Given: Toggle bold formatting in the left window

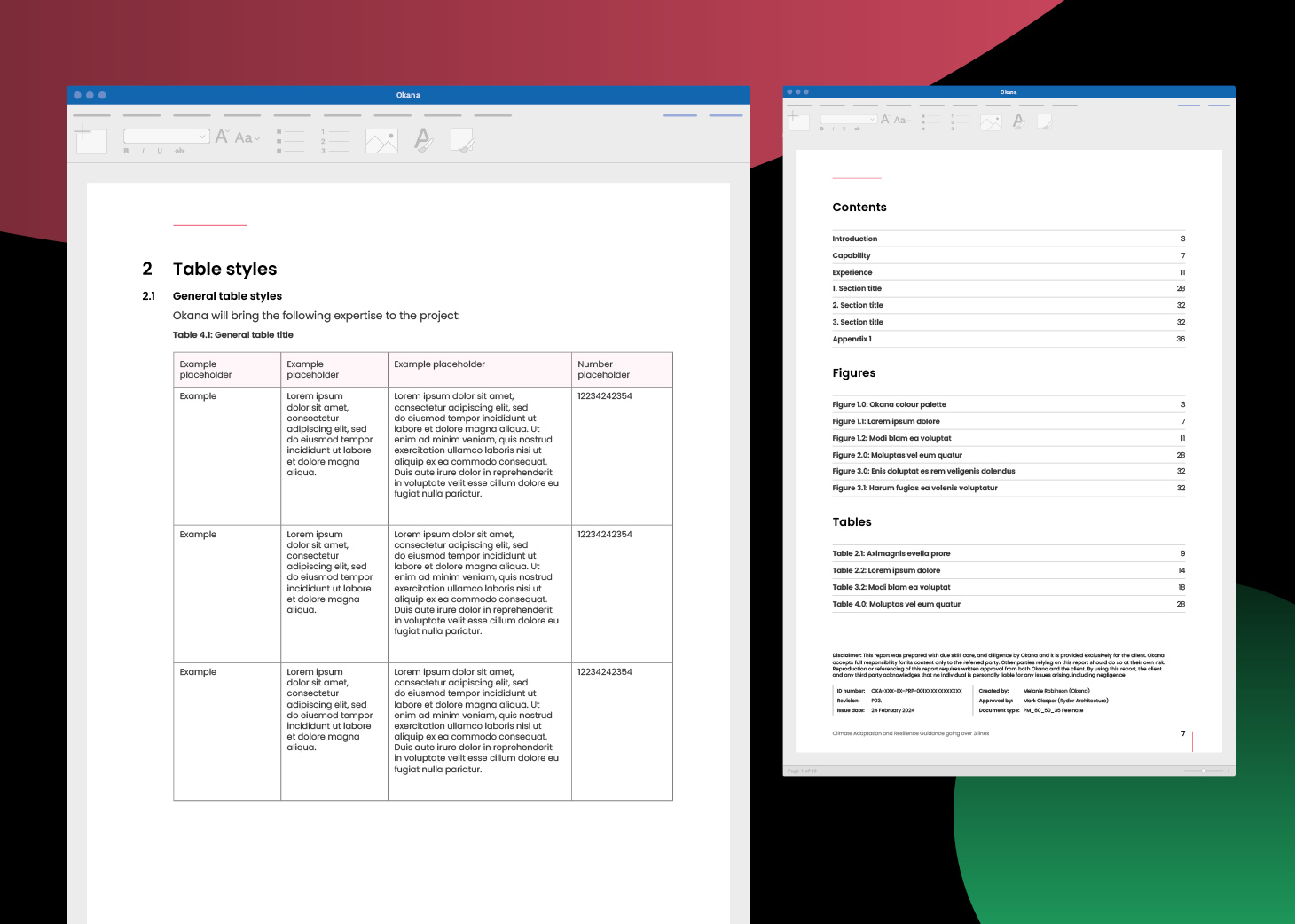Looking at the screenshot, I should pos(126,152).
